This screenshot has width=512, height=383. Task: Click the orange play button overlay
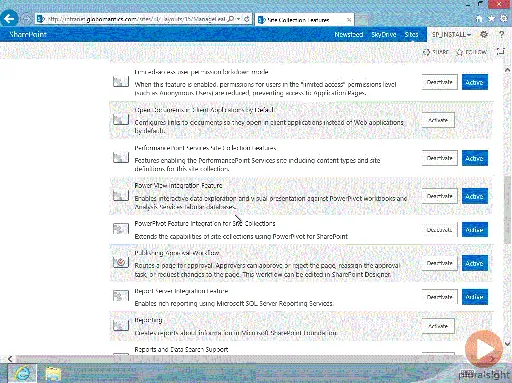click(484, 349)
